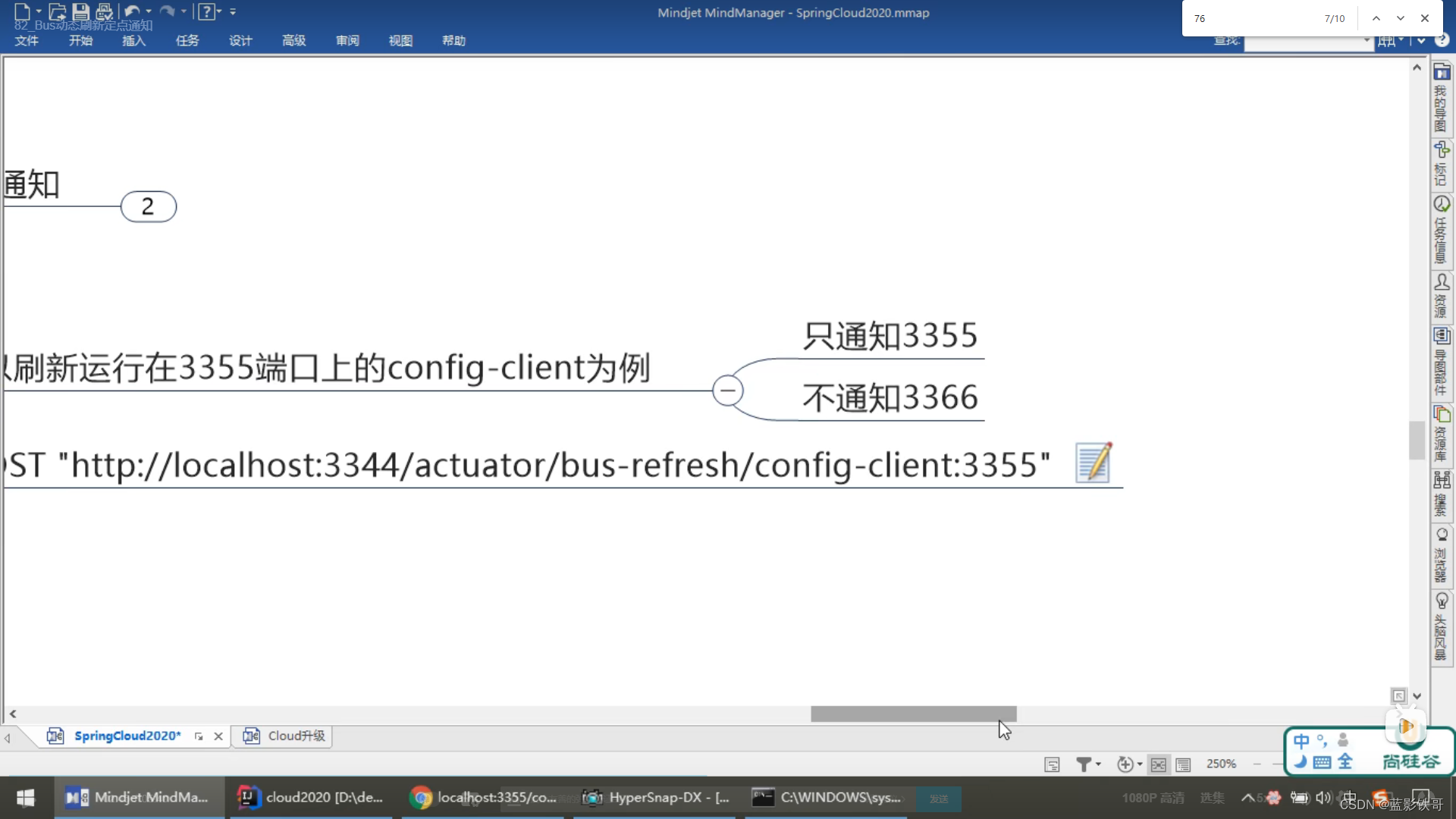Click the round help button by ribbon
The image size is (1456, 819).
click(x=1442, y=40)
